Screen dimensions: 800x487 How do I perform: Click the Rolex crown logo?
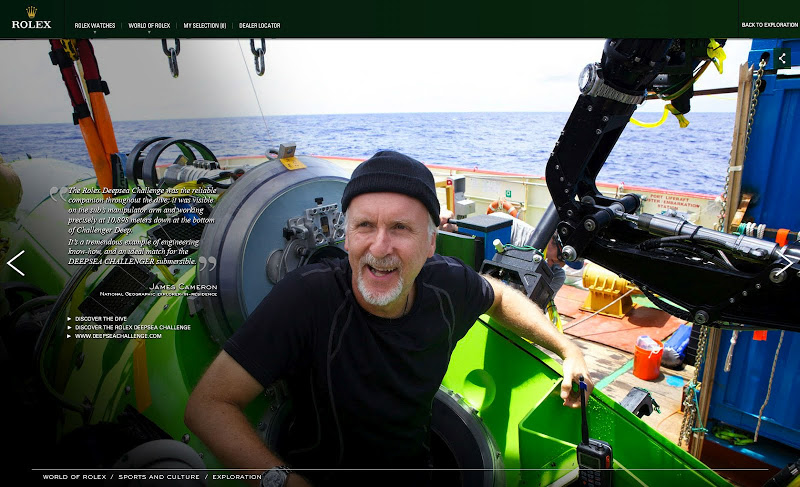(x=32, y=18)
